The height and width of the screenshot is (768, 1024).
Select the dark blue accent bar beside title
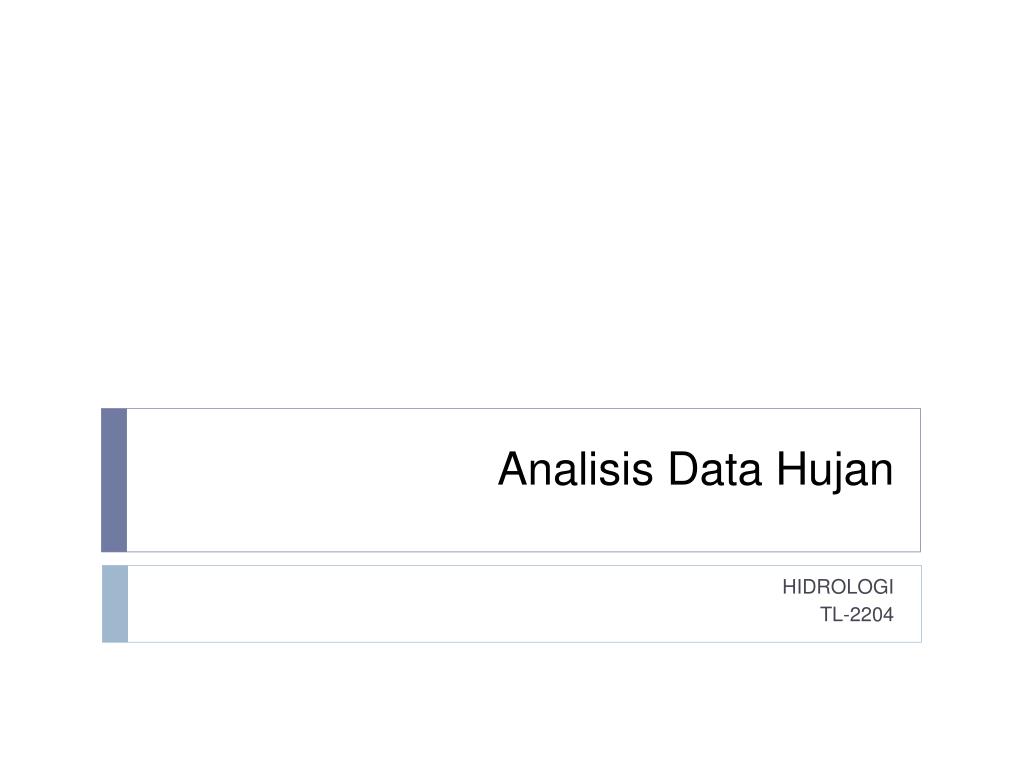[114, 480]
